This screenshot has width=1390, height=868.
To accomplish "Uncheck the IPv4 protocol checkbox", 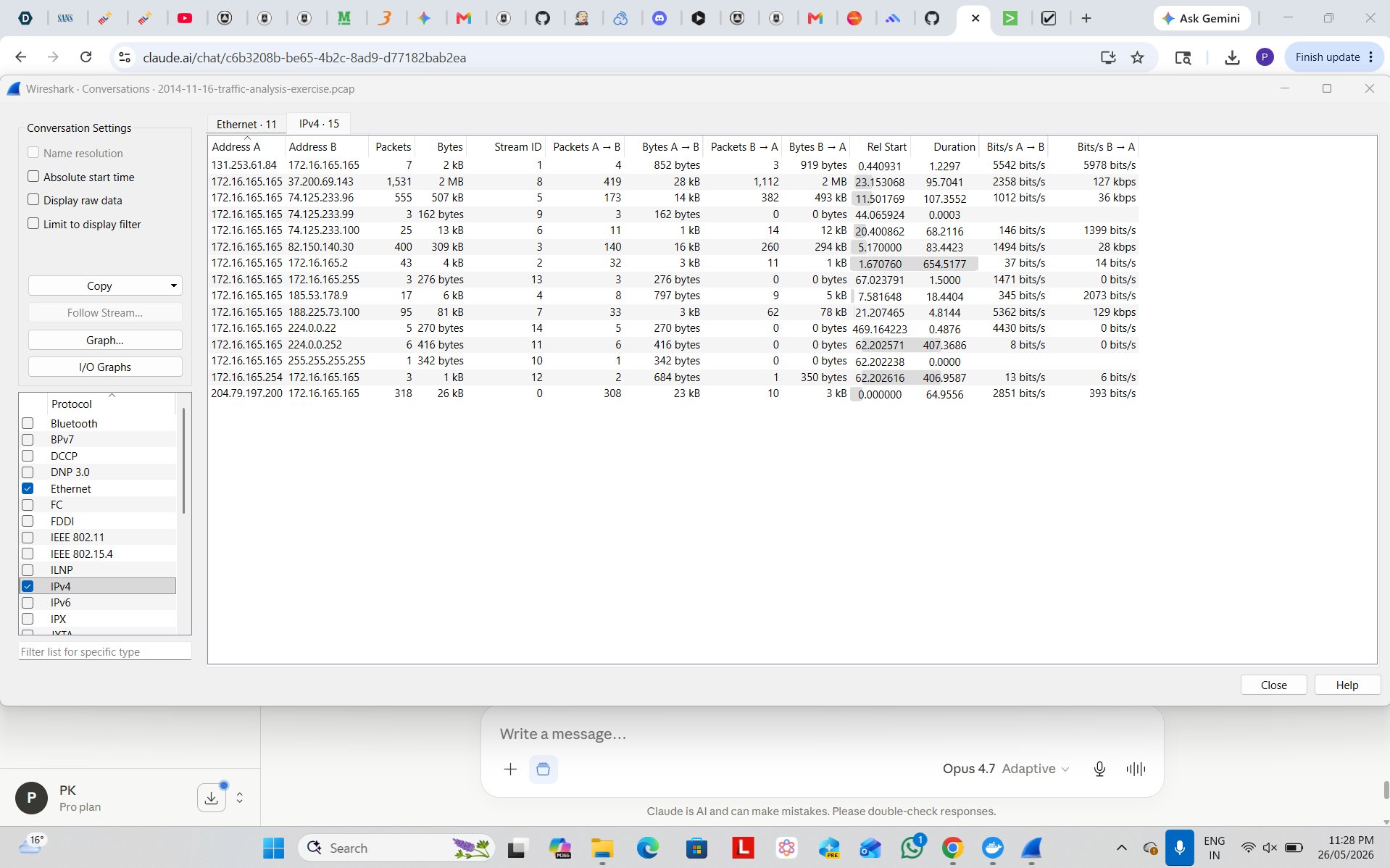I will [28, 586].
